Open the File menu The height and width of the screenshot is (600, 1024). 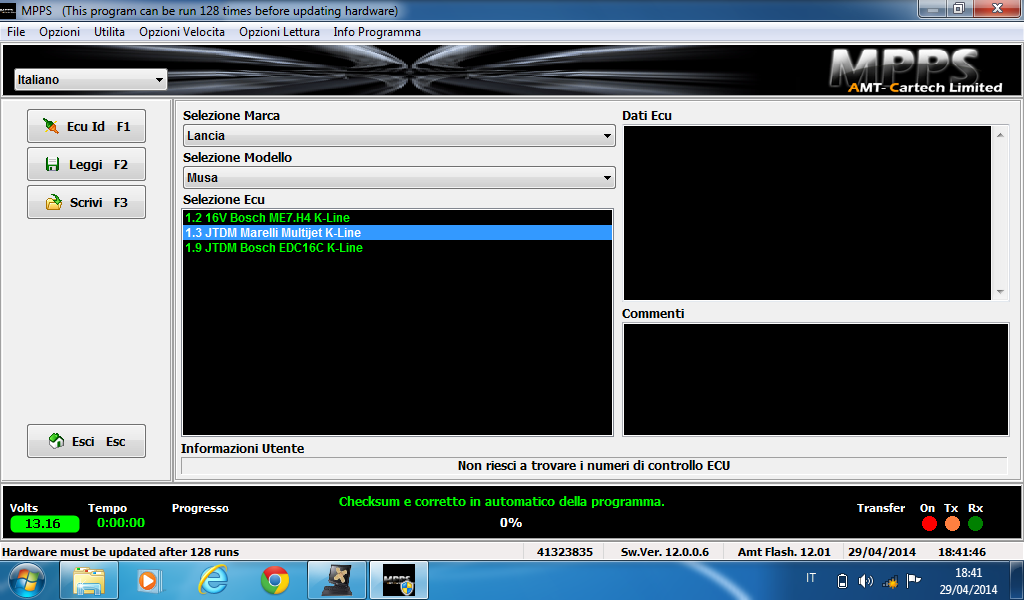(16, 32)
